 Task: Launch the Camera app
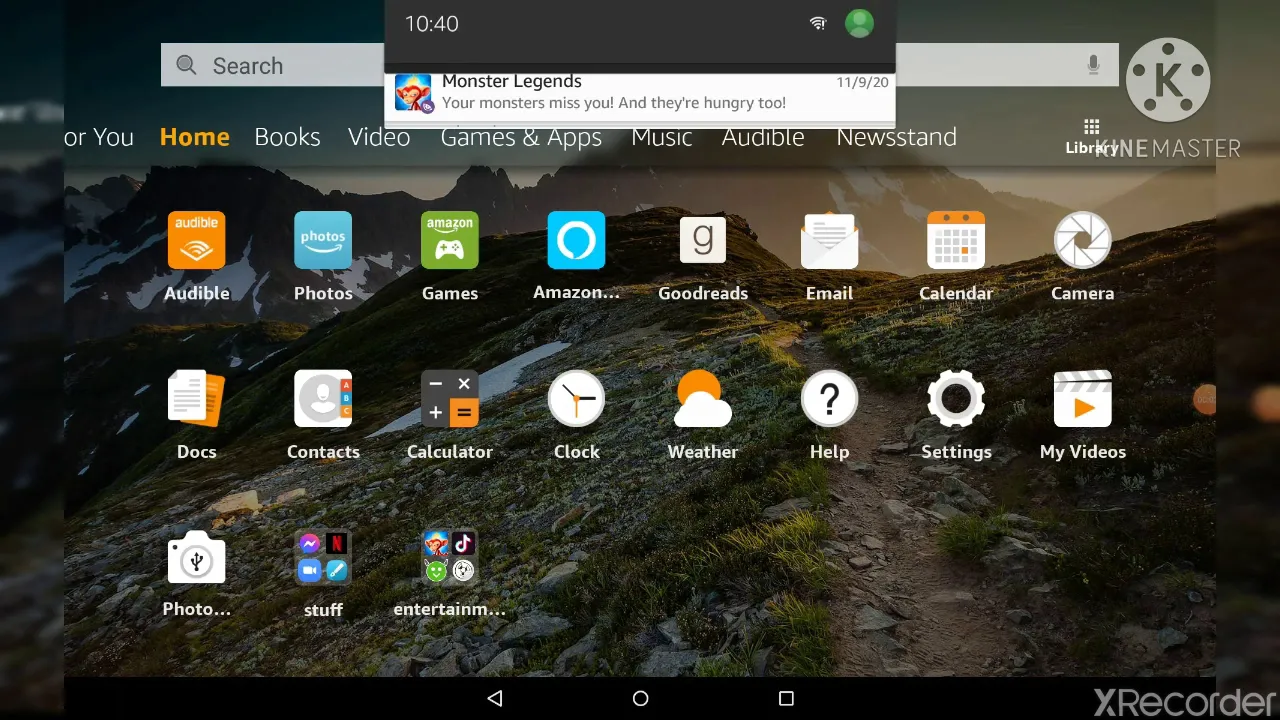(1083, 240)
